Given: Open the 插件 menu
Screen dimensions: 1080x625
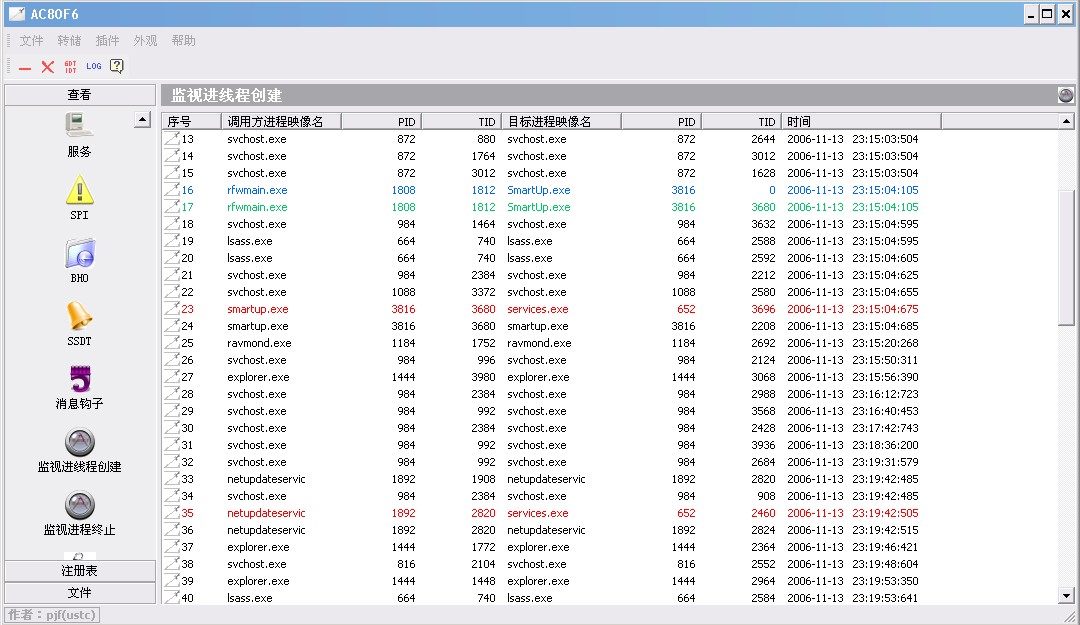Looking at the screenshot, I should click(x=107, y=41).
